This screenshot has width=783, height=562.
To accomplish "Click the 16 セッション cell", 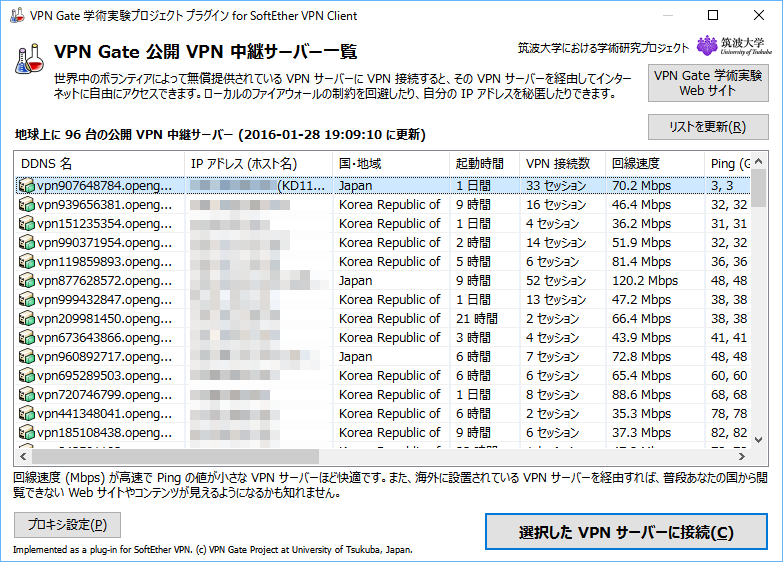I will point(556,205).
